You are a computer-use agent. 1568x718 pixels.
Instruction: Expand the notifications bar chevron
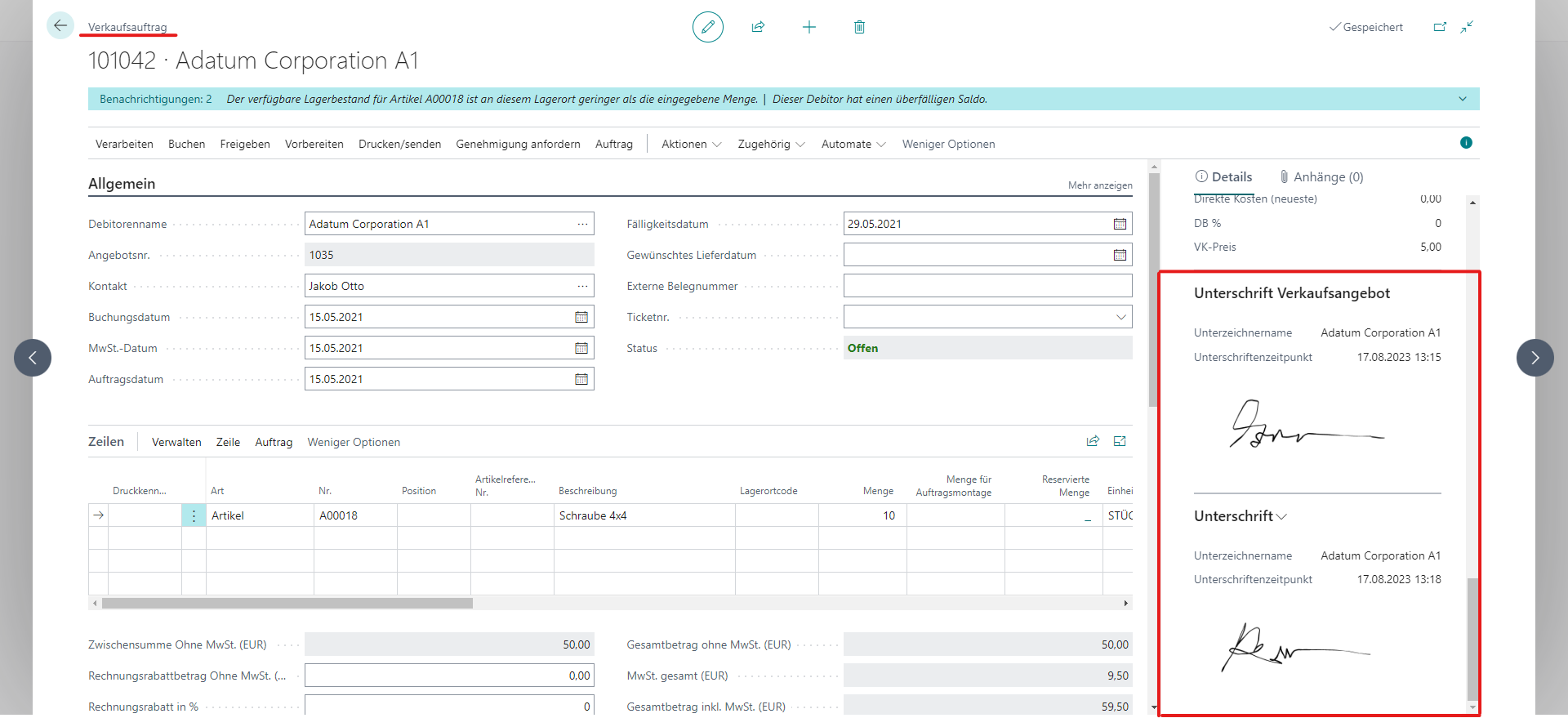point(1462,99)
